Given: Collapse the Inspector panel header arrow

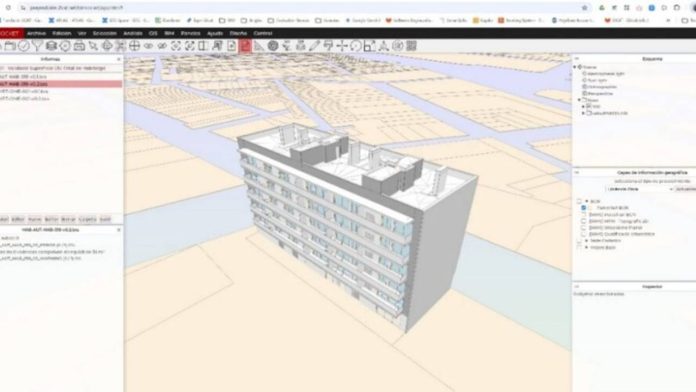Looking at the screenshot, I should pyautogui.click(x=577, y=287).
